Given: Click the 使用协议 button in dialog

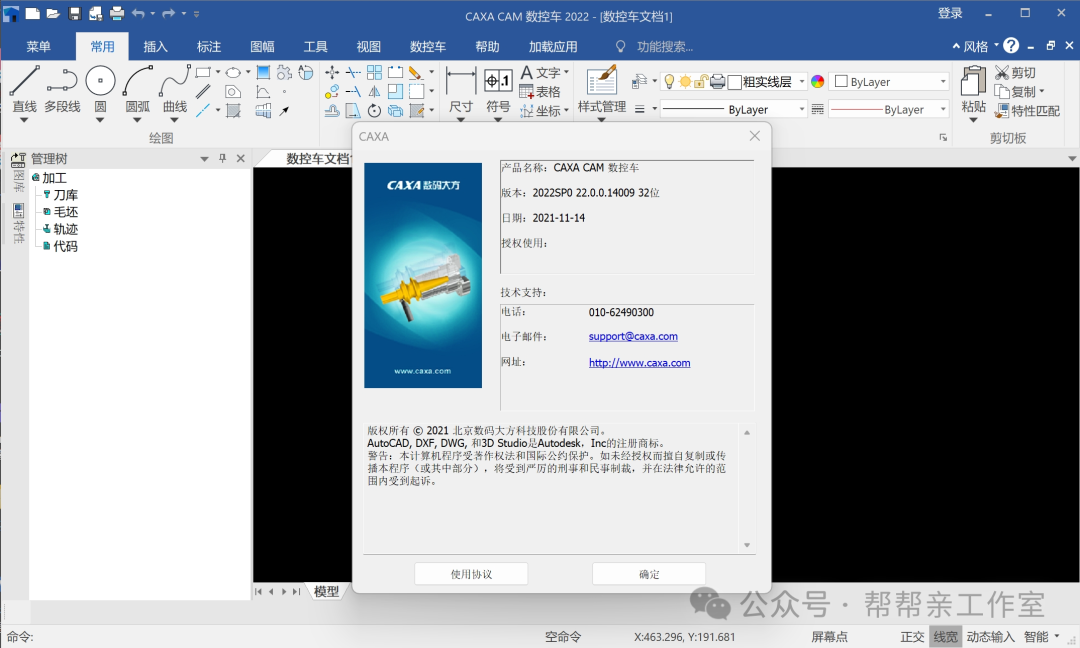Looking at the screenshot, I should coord(471,574).
